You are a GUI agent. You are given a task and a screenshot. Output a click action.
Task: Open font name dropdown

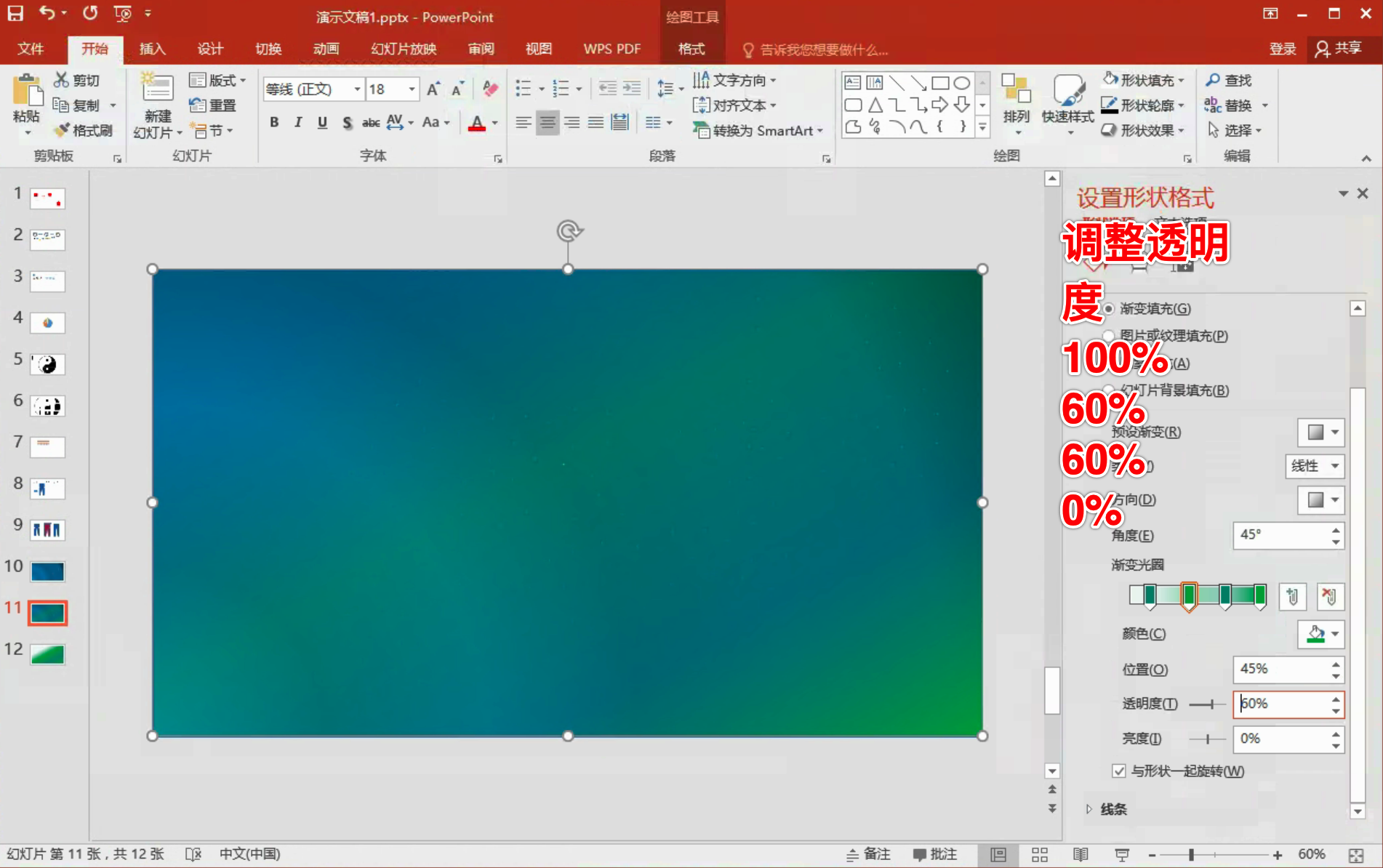coord(357,89)
